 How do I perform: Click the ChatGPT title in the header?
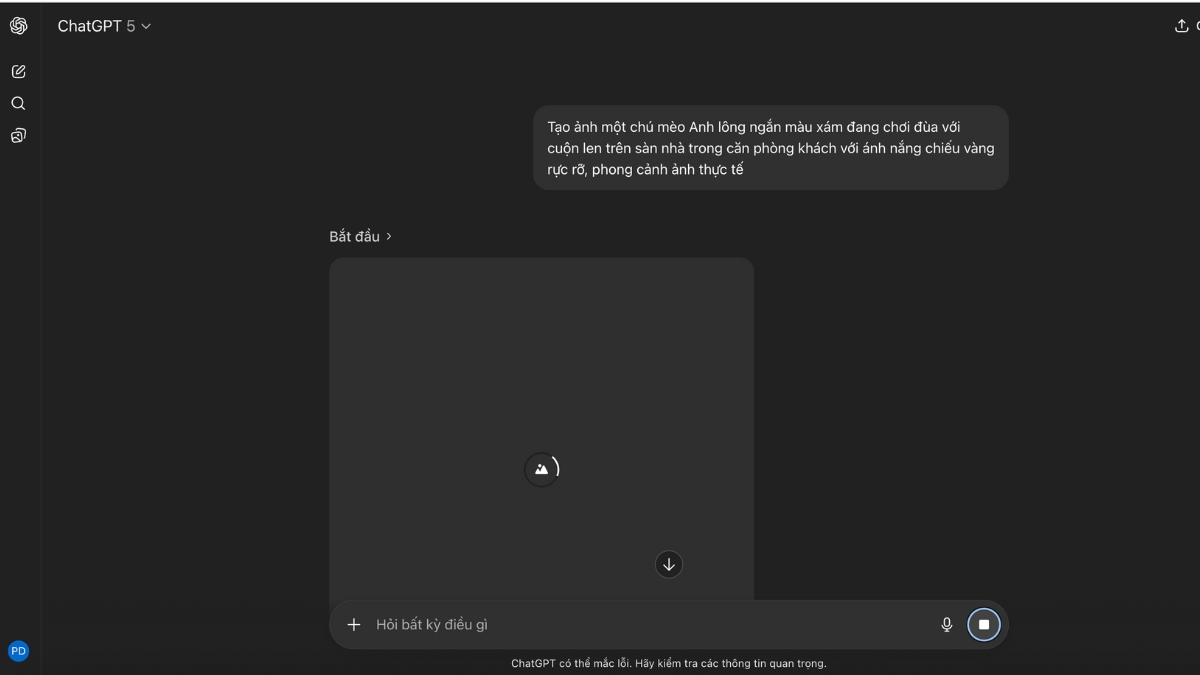pyautogui.click(x=89, y=27)
